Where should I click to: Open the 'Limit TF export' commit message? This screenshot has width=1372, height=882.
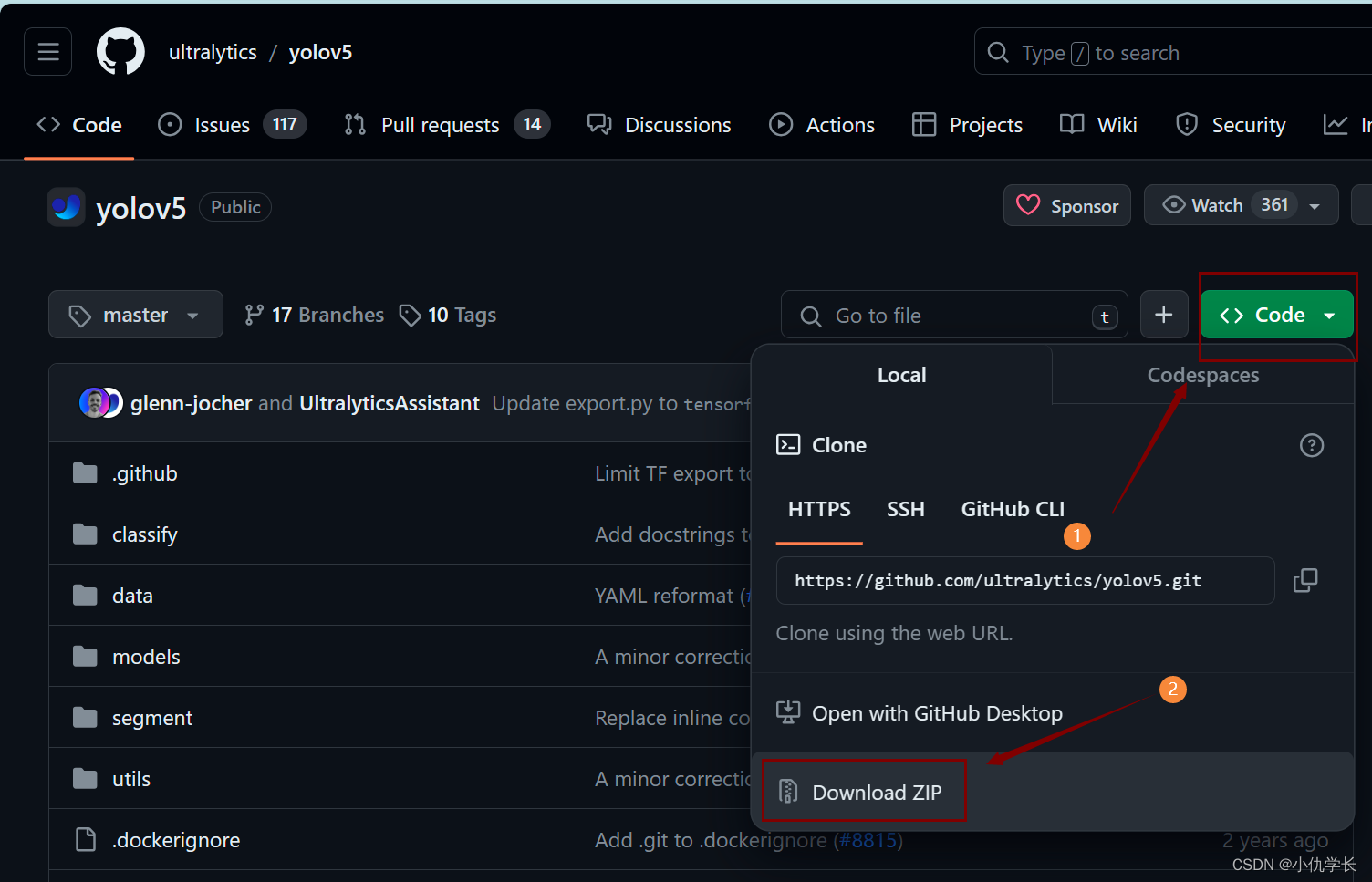[x=673, y=473]
